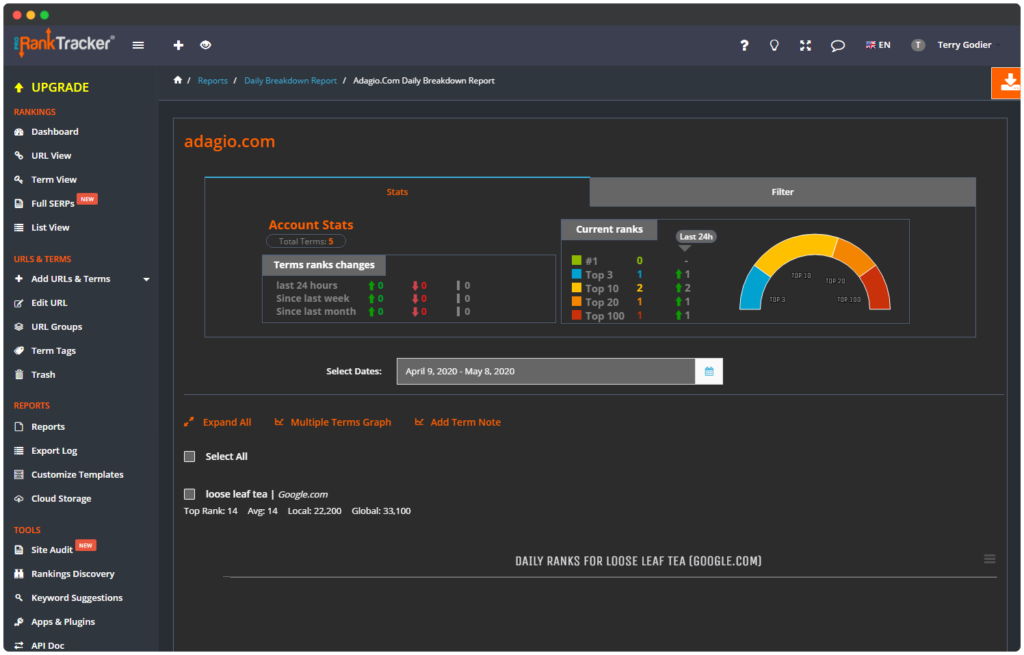Open chart hamburger menu for daily ranks
This screenshot has height=655, width=1024.
(x=989, y=559)
